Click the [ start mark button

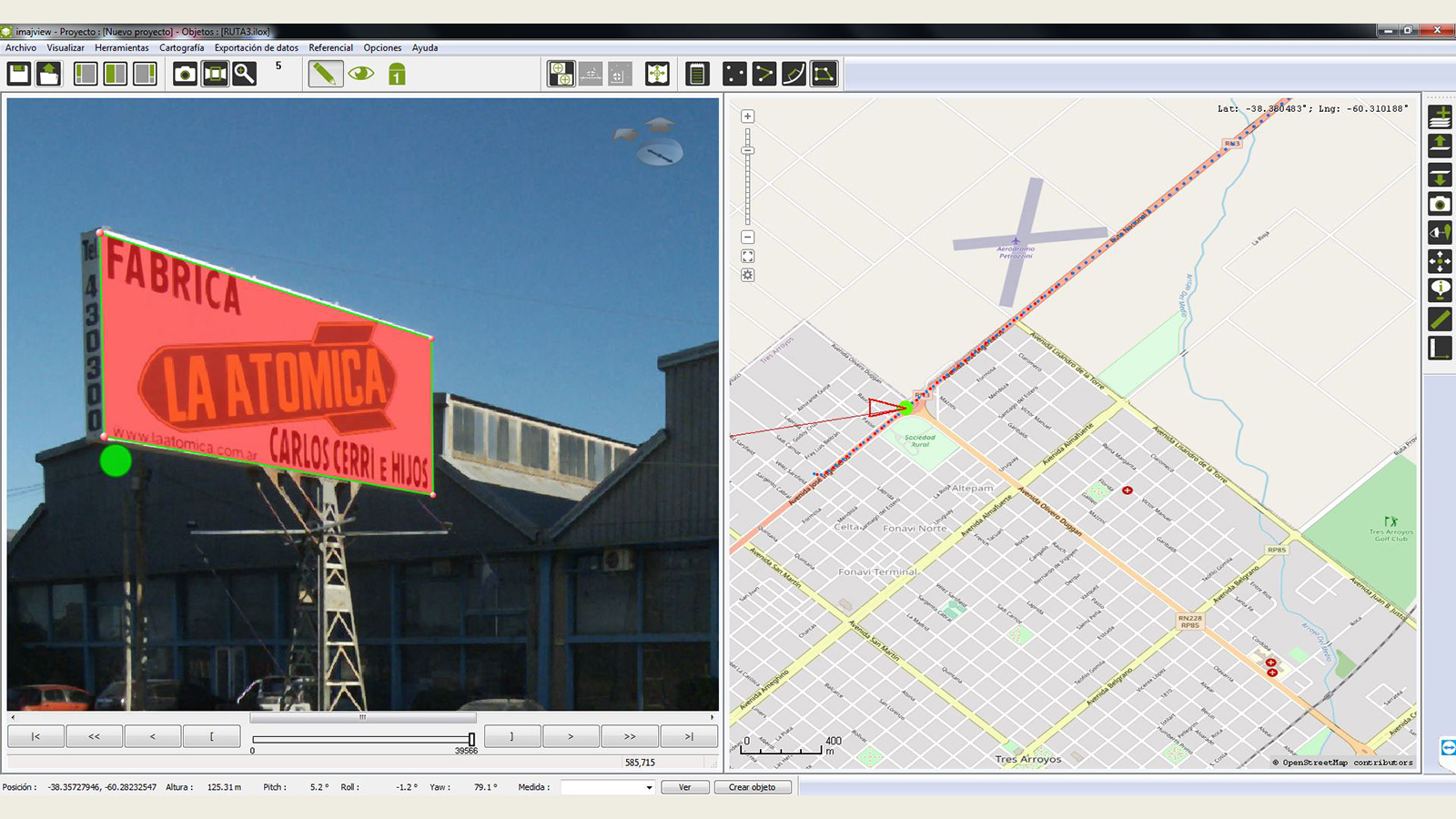(x=211, y=736)
